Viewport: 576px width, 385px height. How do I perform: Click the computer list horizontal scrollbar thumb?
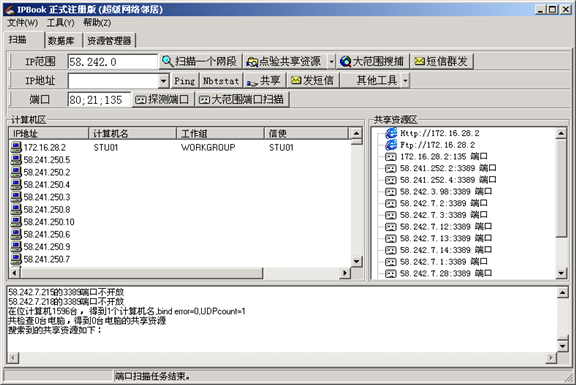[x=142, y=273]
